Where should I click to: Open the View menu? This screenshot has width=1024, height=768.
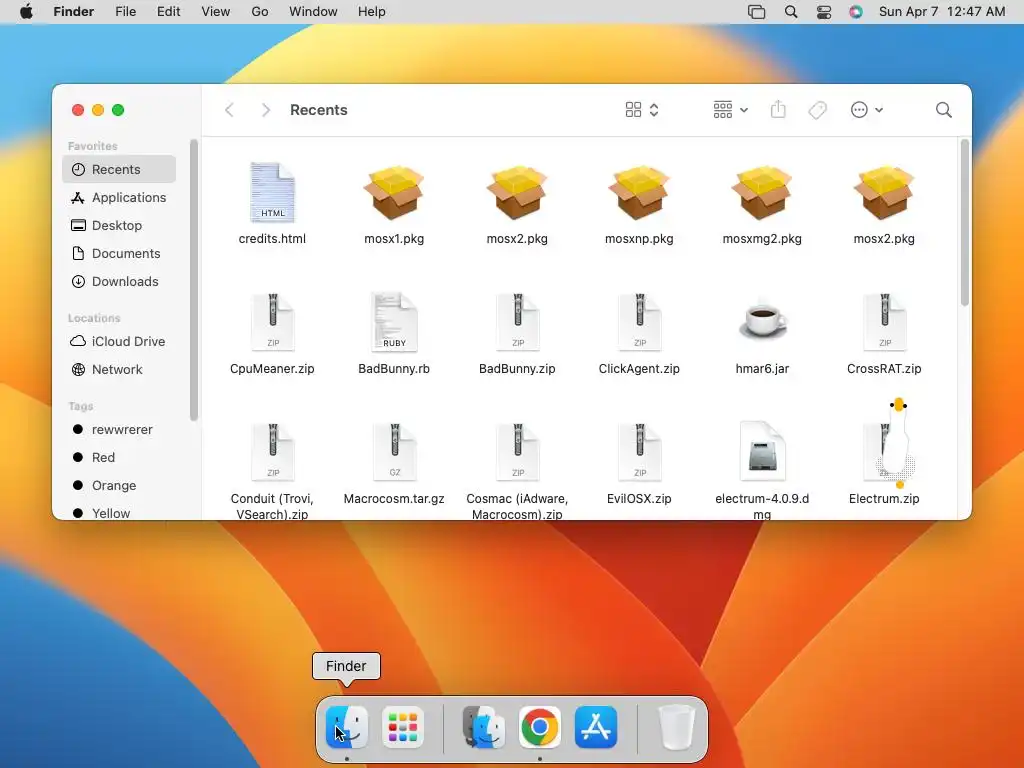pyautogui.click(x=216, y=12)
